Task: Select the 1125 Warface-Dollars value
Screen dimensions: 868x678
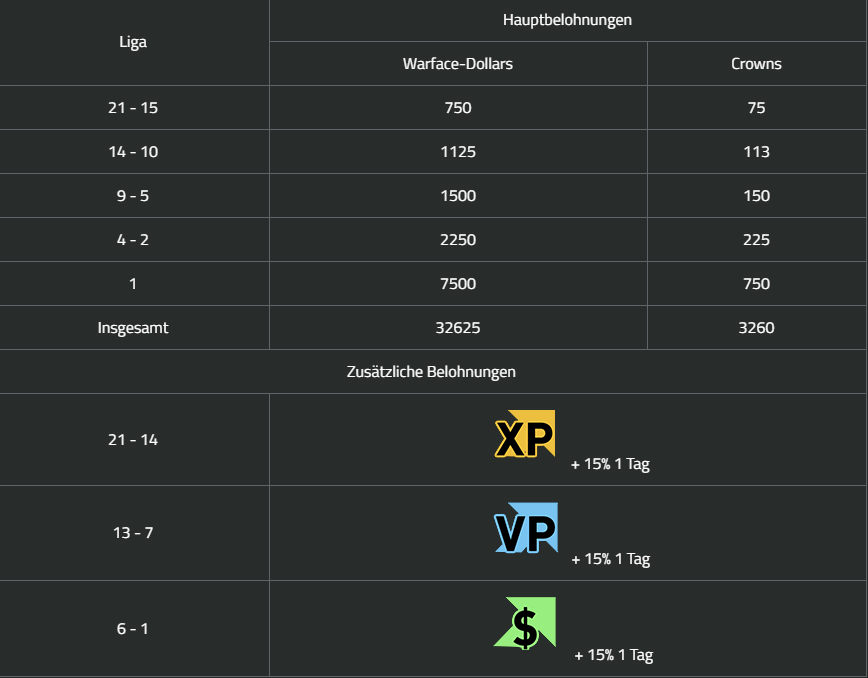Action: 458,152
